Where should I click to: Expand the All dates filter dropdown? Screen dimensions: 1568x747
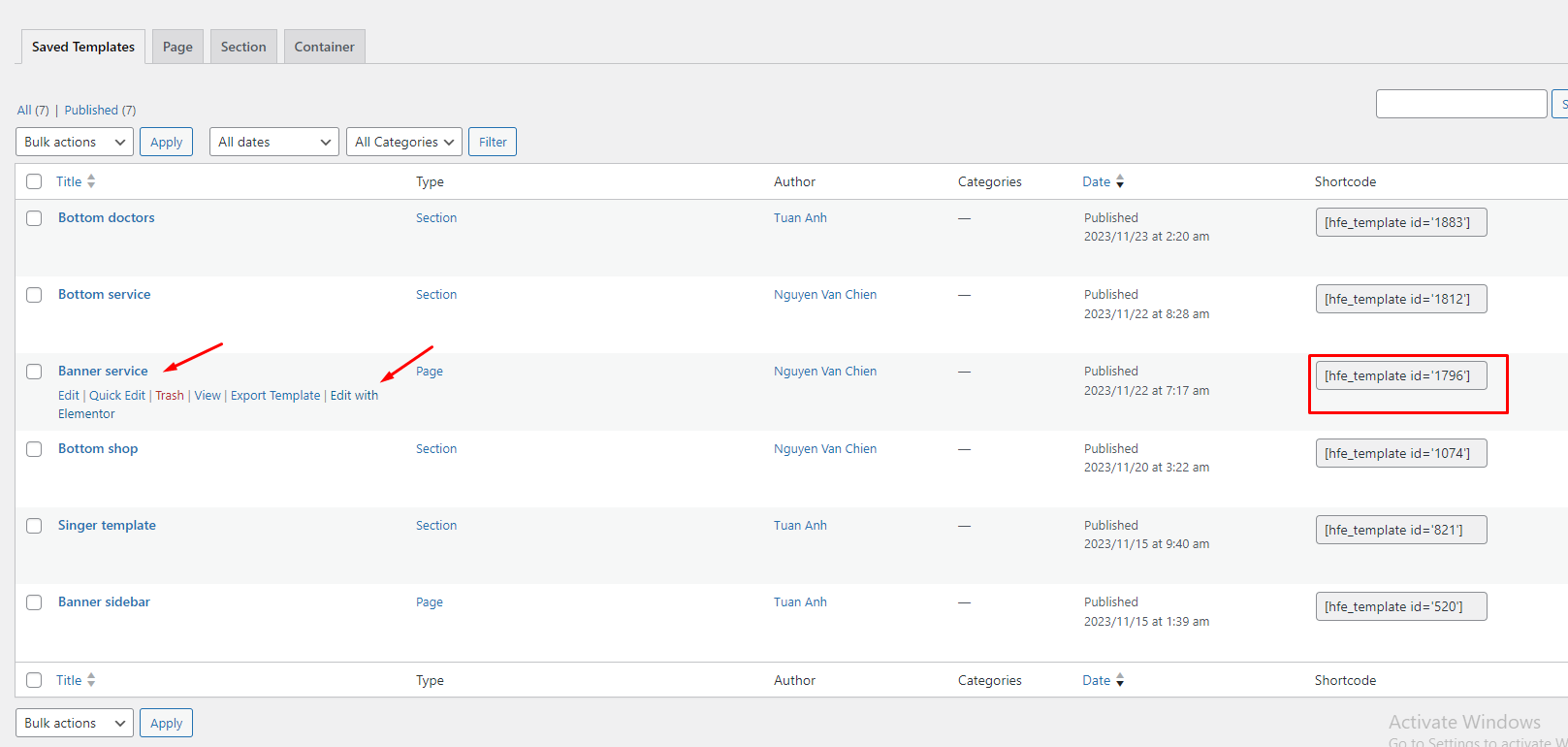click(273, 142)
